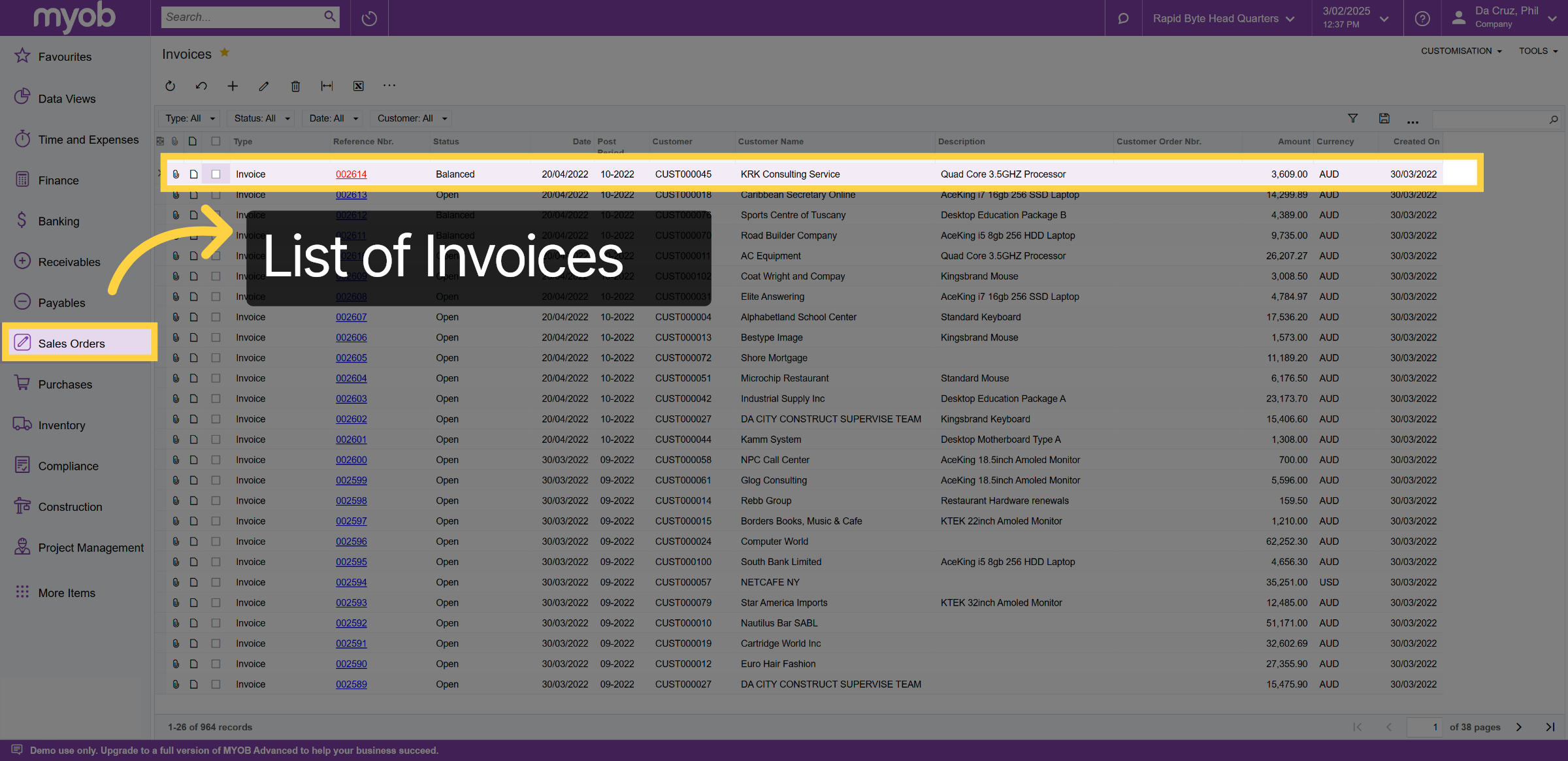The image size is (1568, 761).
Task: Sort by the Amount column header
Action: click(1294, 142)
